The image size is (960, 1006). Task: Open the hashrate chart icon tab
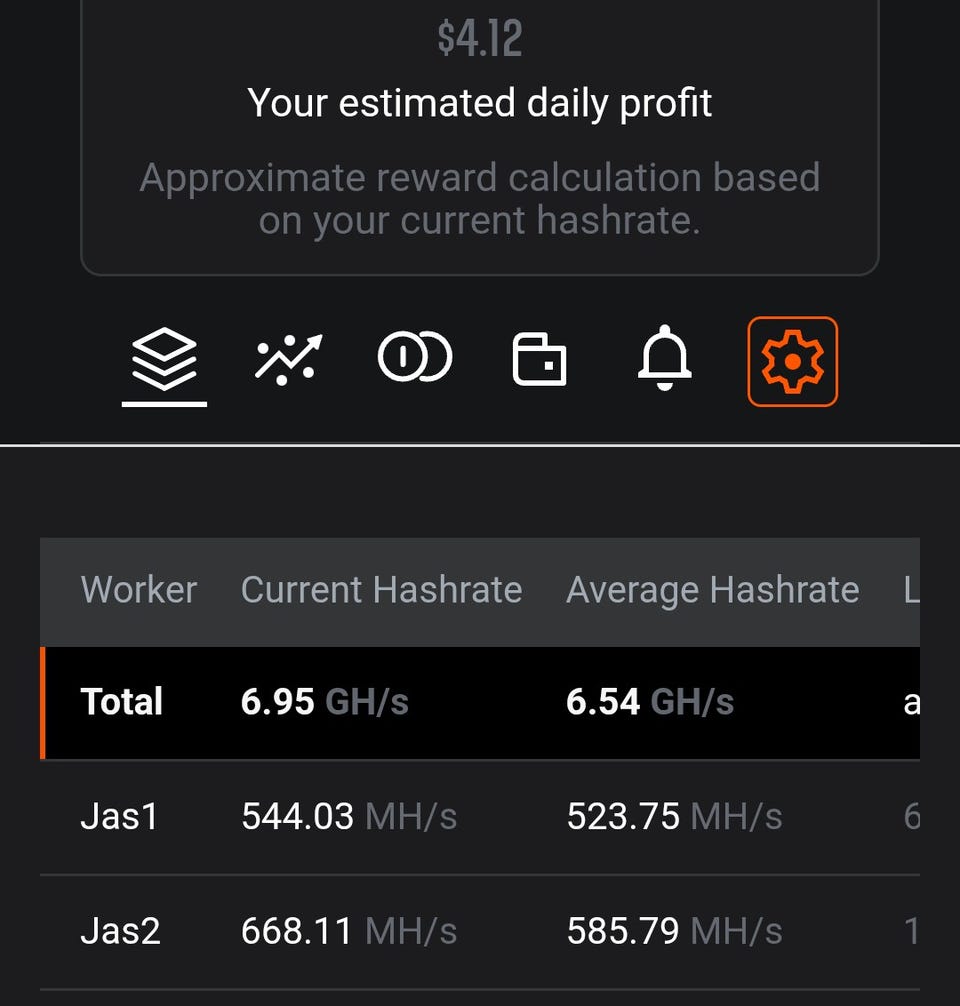[x=287, y=360]
